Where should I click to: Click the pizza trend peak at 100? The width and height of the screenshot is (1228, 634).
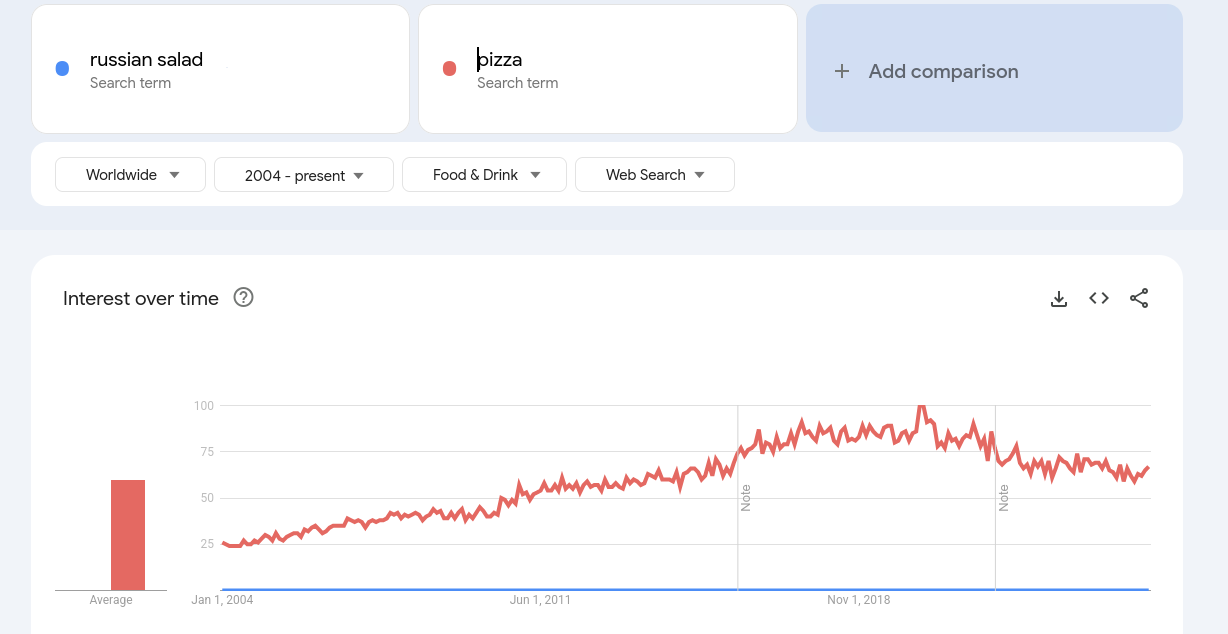point(920,407)
